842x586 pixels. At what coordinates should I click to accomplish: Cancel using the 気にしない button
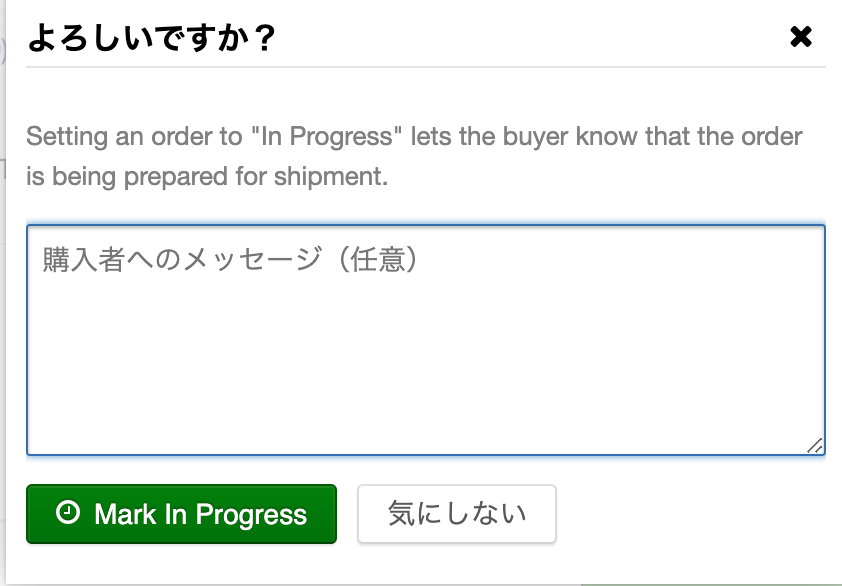tap(457, 514)
